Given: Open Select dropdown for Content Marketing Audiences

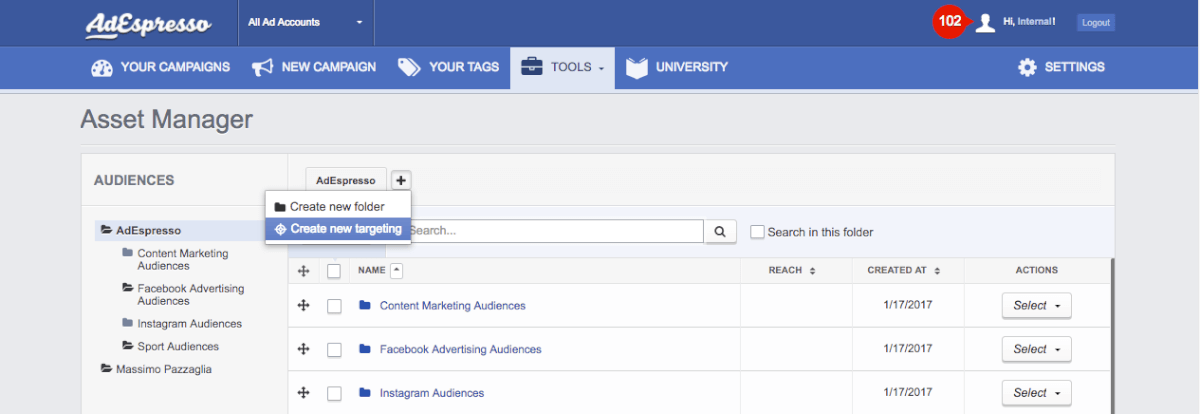Looking at the screenshot, I should pyautogui.click(x=1036, y=306).
